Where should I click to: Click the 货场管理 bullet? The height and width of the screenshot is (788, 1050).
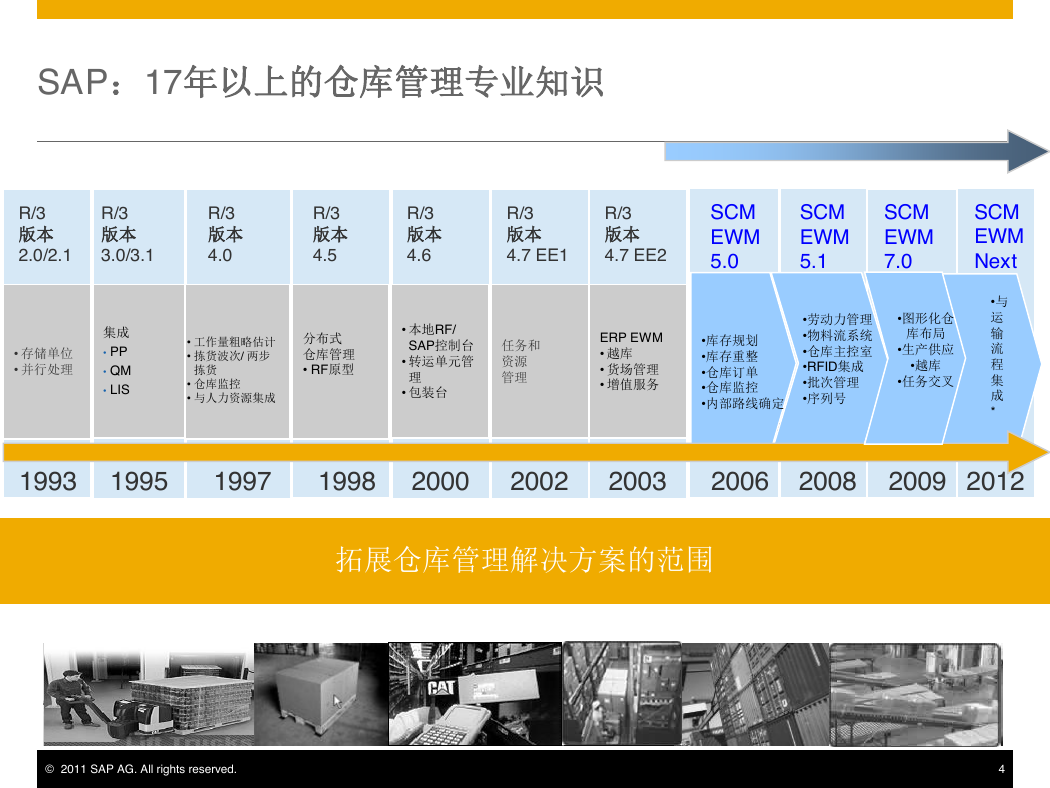coord(629,369)
